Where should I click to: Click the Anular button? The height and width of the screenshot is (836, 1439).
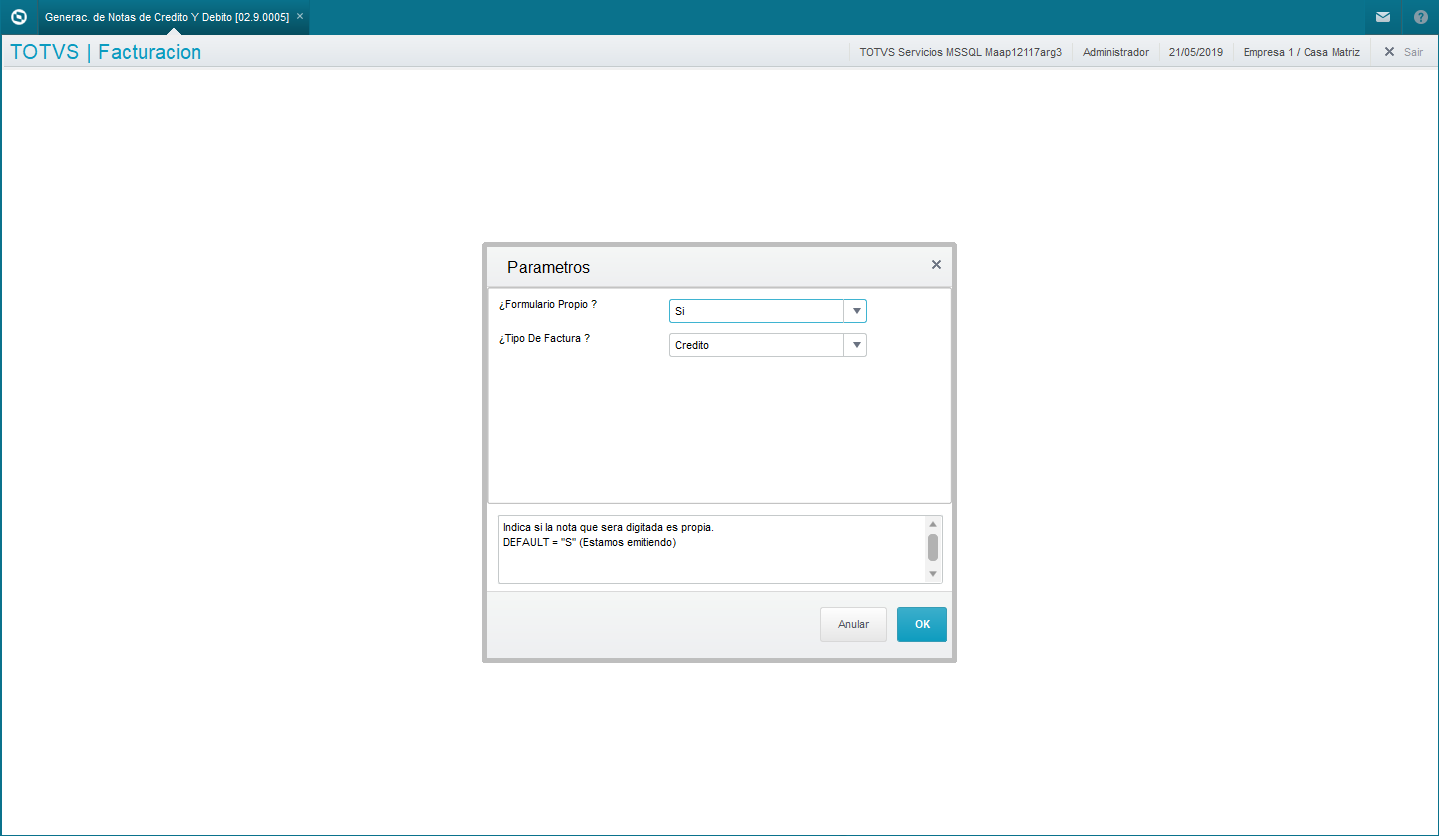click(853, 624)
